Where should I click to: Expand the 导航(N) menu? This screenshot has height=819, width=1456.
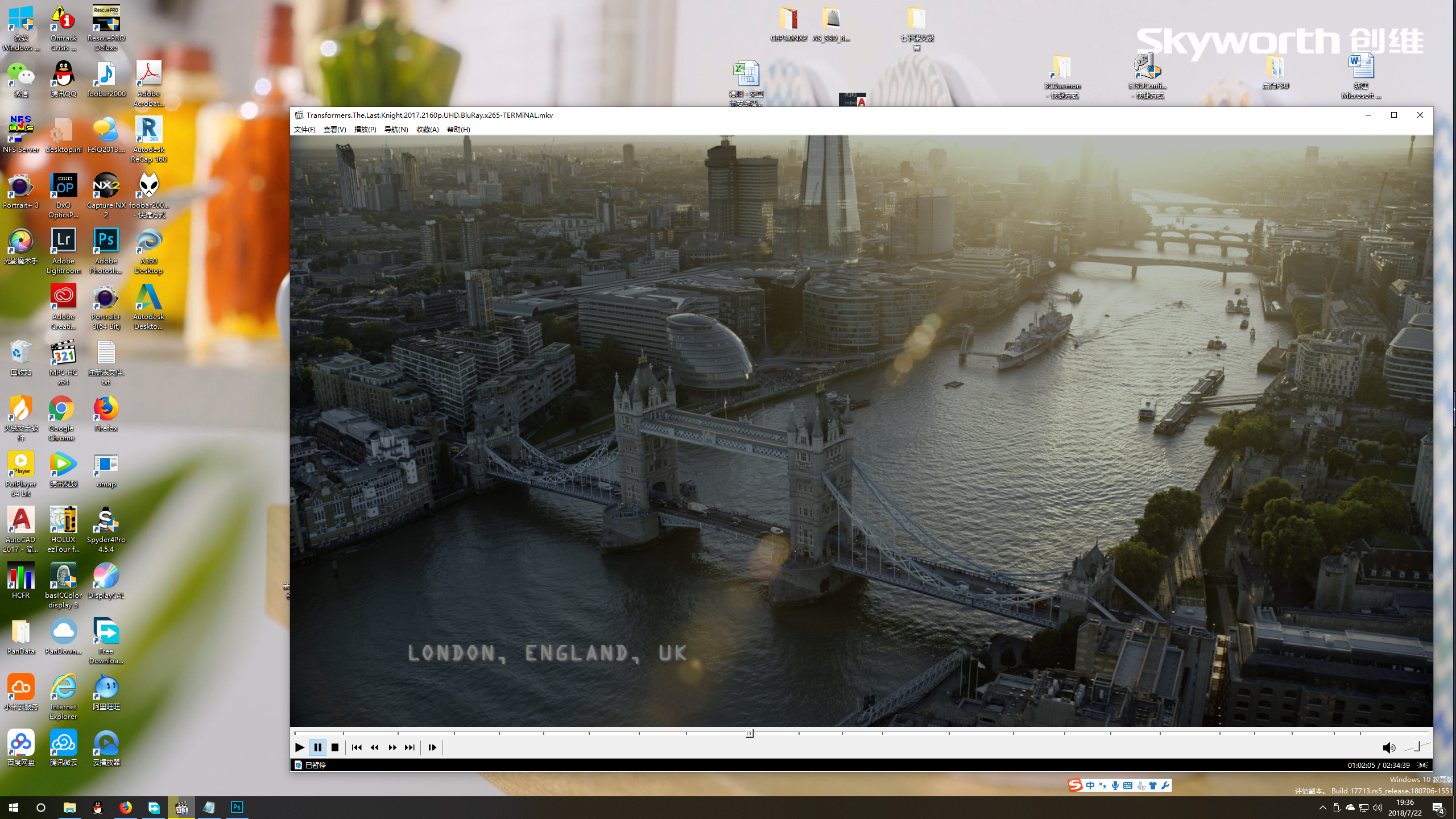pyautogui.click(x=396, y=130)
